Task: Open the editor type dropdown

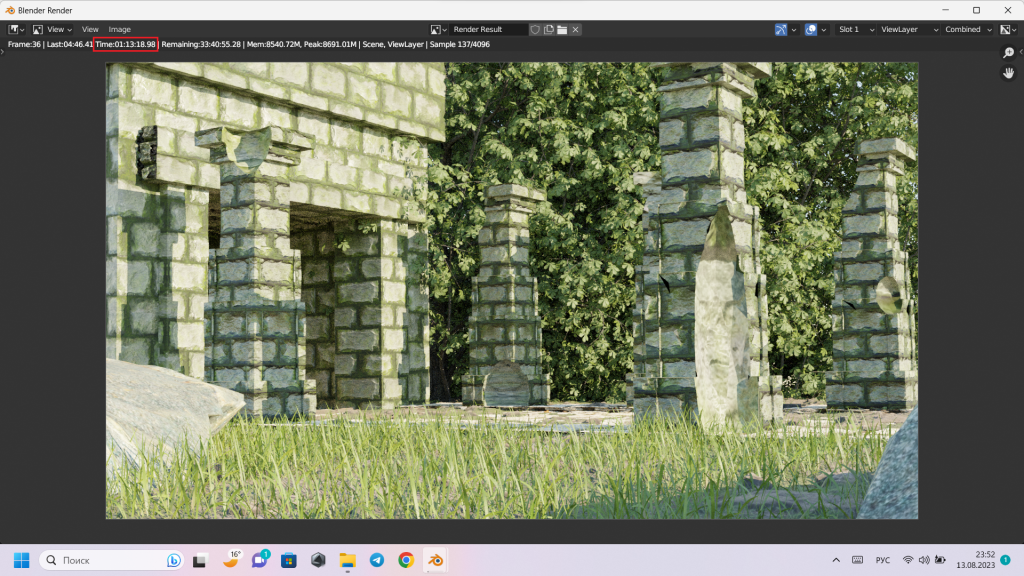Action: 17,30
